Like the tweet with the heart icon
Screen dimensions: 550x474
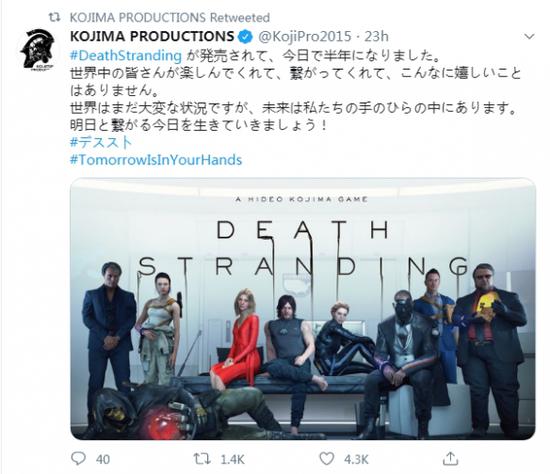(x=327, y=459)
